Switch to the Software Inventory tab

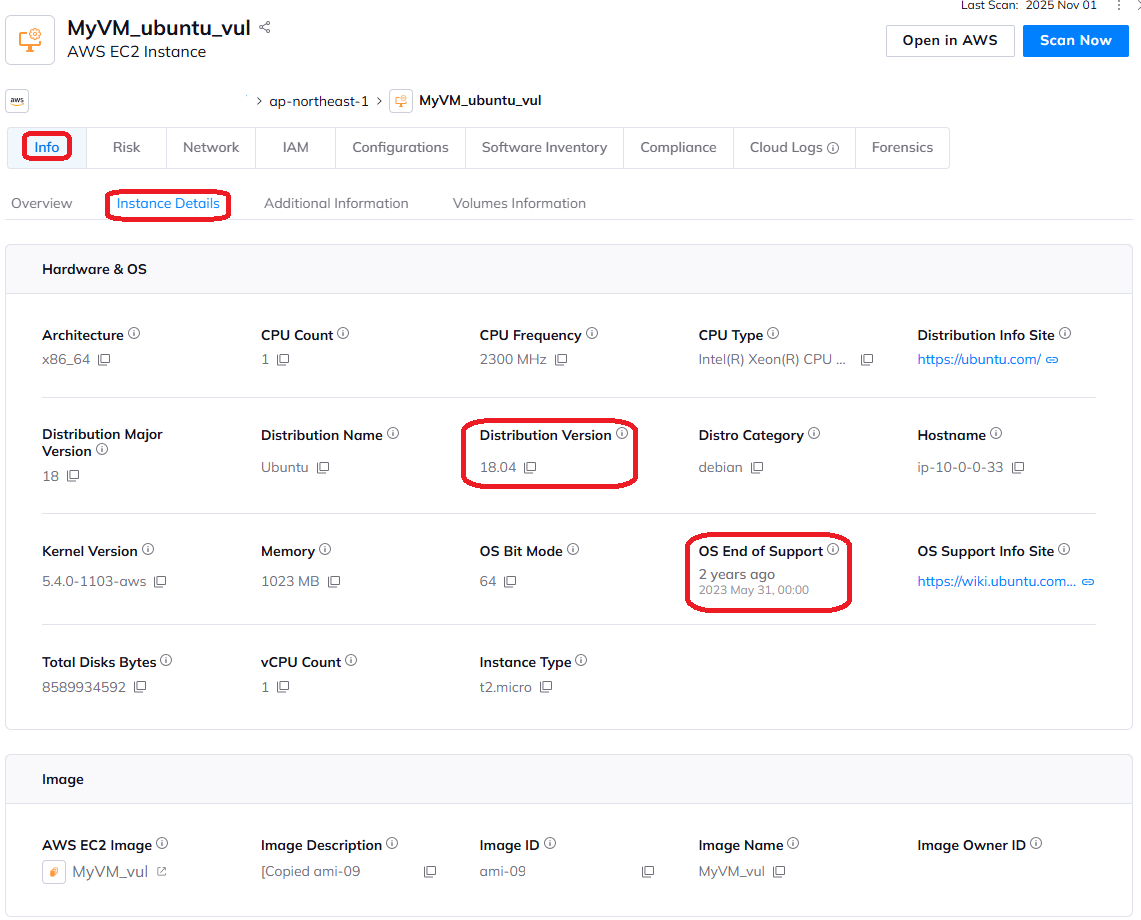(544, 148)
